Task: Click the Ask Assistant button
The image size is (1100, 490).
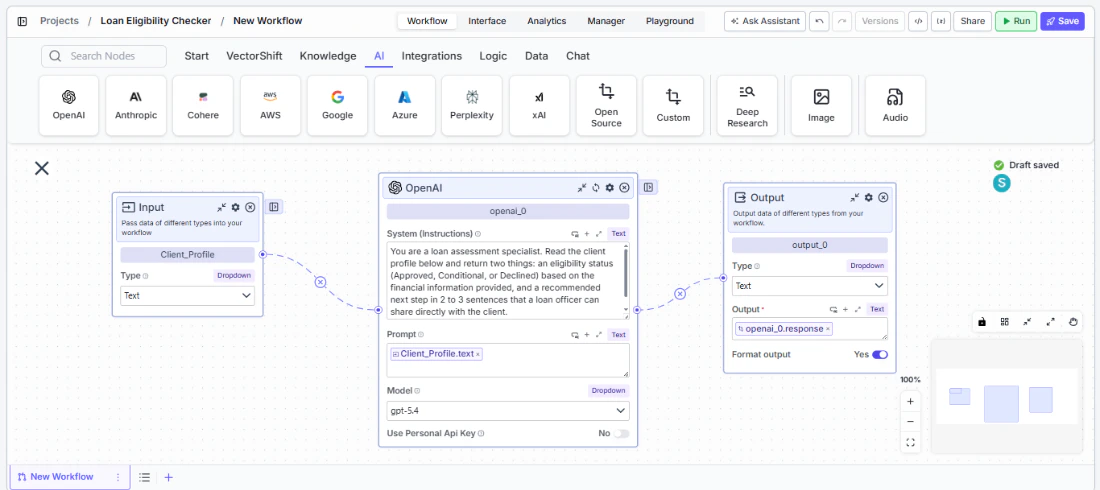Action: (765, 21)
